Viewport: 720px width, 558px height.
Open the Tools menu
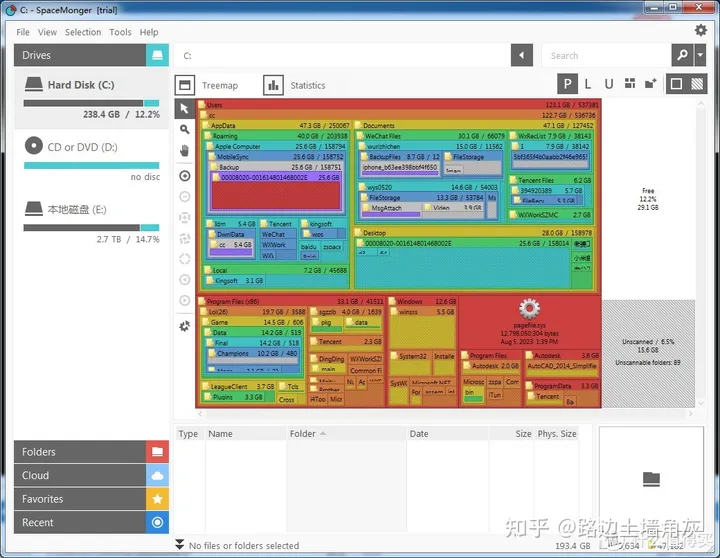[x=120, y=32]
